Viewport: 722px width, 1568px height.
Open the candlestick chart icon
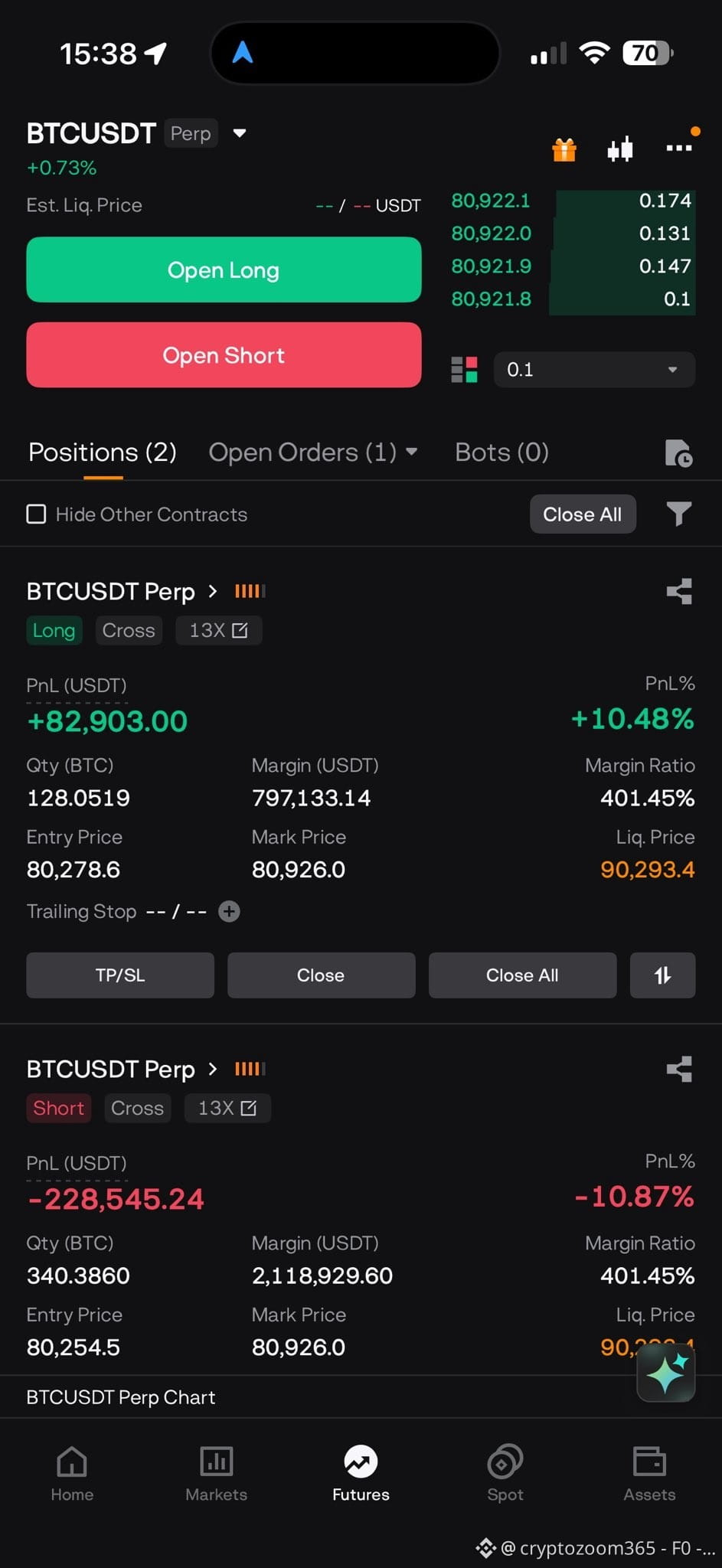620,149
